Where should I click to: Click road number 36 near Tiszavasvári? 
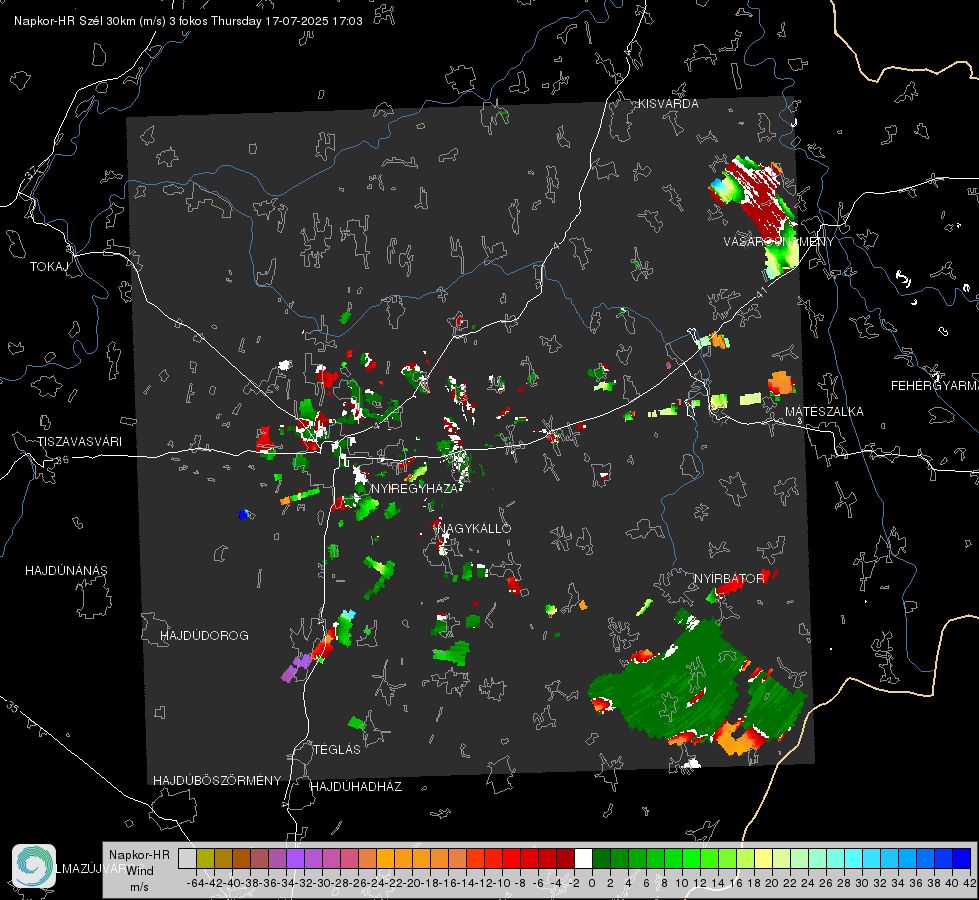[62, 460]
